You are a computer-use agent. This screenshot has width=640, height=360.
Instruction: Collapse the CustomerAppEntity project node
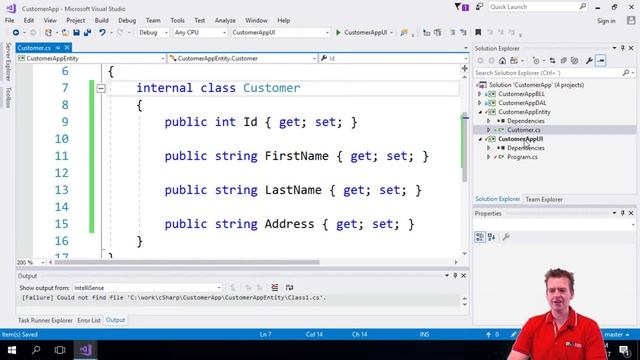coord(480,112)
